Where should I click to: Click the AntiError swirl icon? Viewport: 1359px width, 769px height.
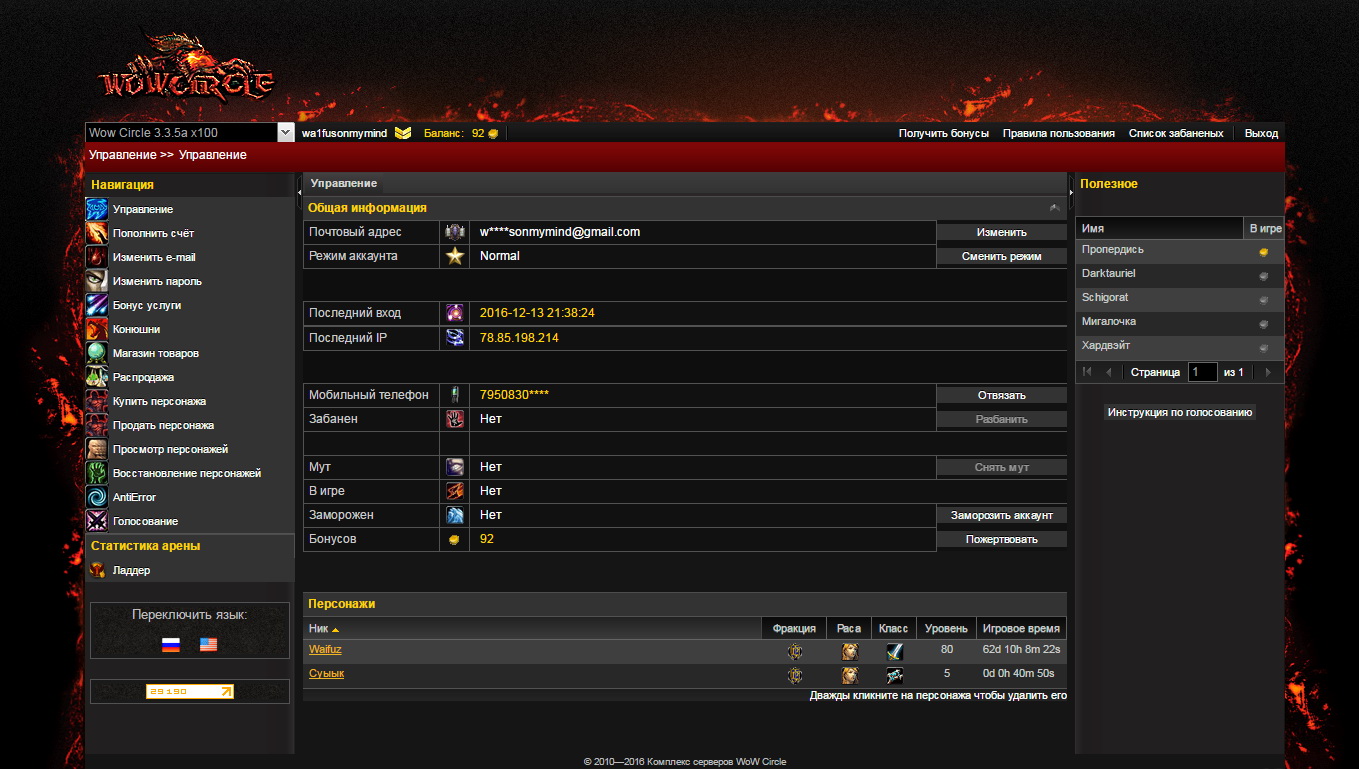[x=97, y=497]
